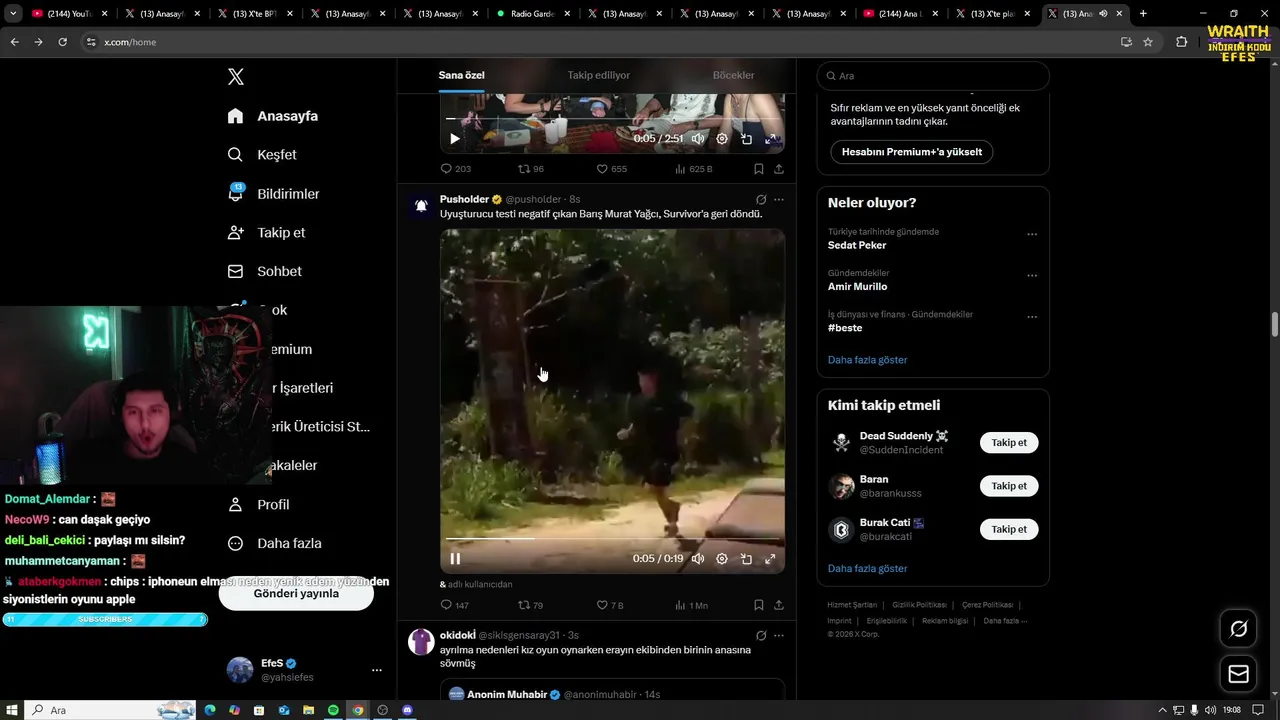Show more suggestions under Kimi takip etmeli
The image size is (1280, 720).
[867, 569]
